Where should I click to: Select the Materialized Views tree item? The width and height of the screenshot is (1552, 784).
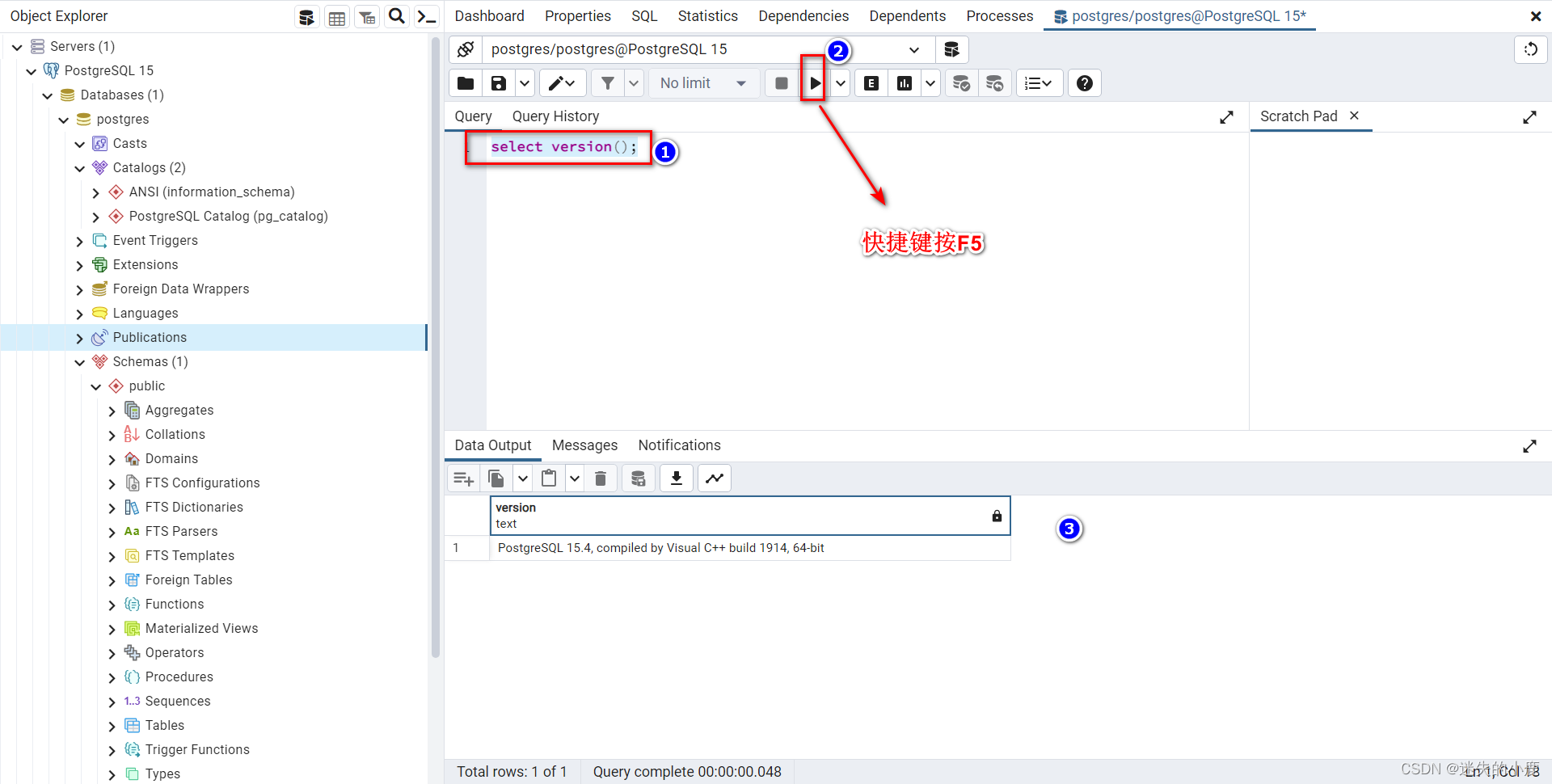201,629
